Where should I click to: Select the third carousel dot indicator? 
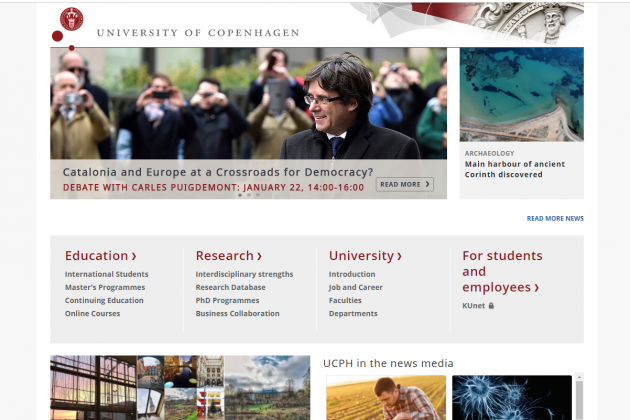(258, 195)
